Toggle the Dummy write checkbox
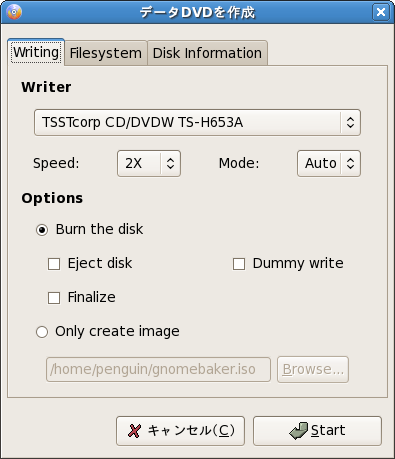This screenshot has width=395, height=459. 239,264
